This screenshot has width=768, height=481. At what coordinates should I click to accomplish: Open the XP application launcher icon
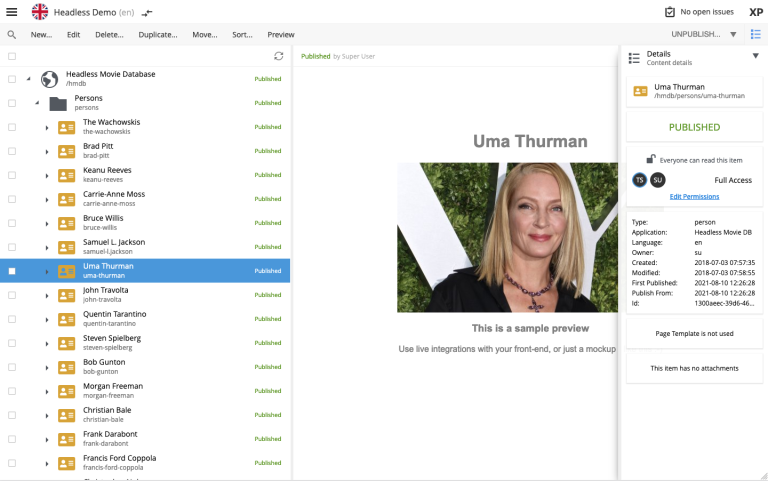point(756,12)
